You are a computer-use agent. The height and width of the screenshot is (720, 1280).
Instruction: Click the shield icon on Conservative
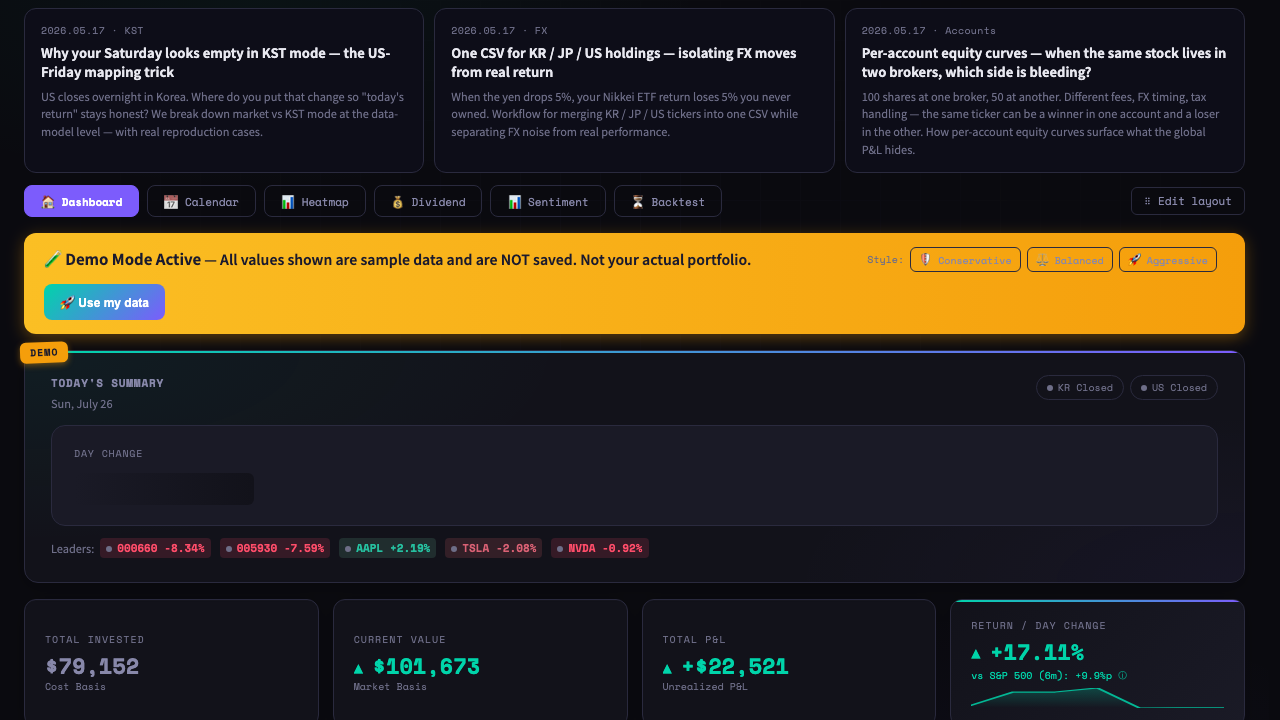coord(925,260)
